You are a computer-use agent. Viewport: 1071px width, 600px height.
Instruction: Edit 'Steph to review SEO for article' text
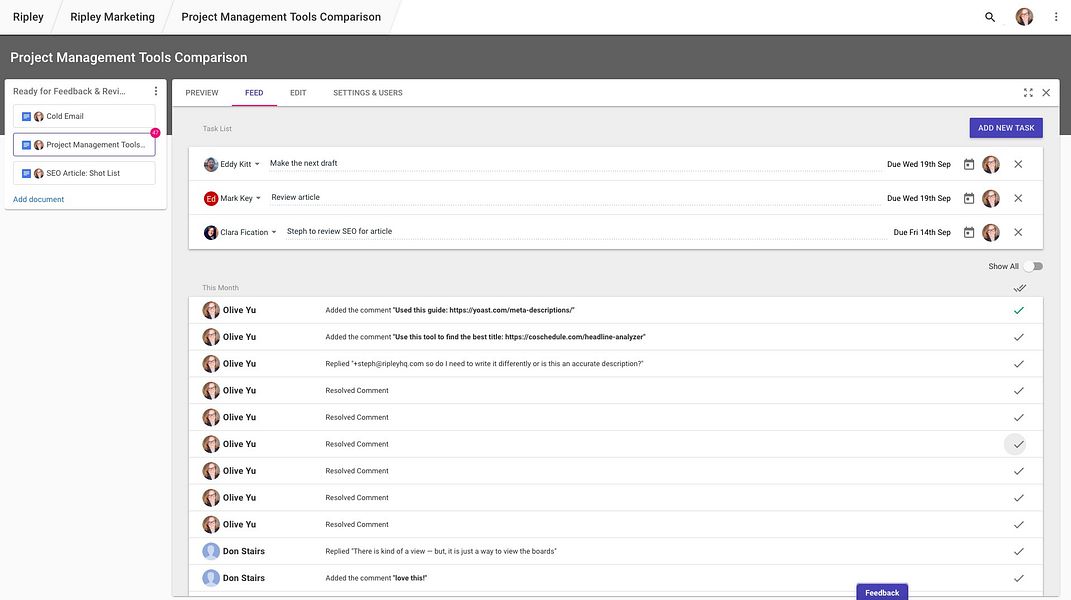tap(585, 232)
